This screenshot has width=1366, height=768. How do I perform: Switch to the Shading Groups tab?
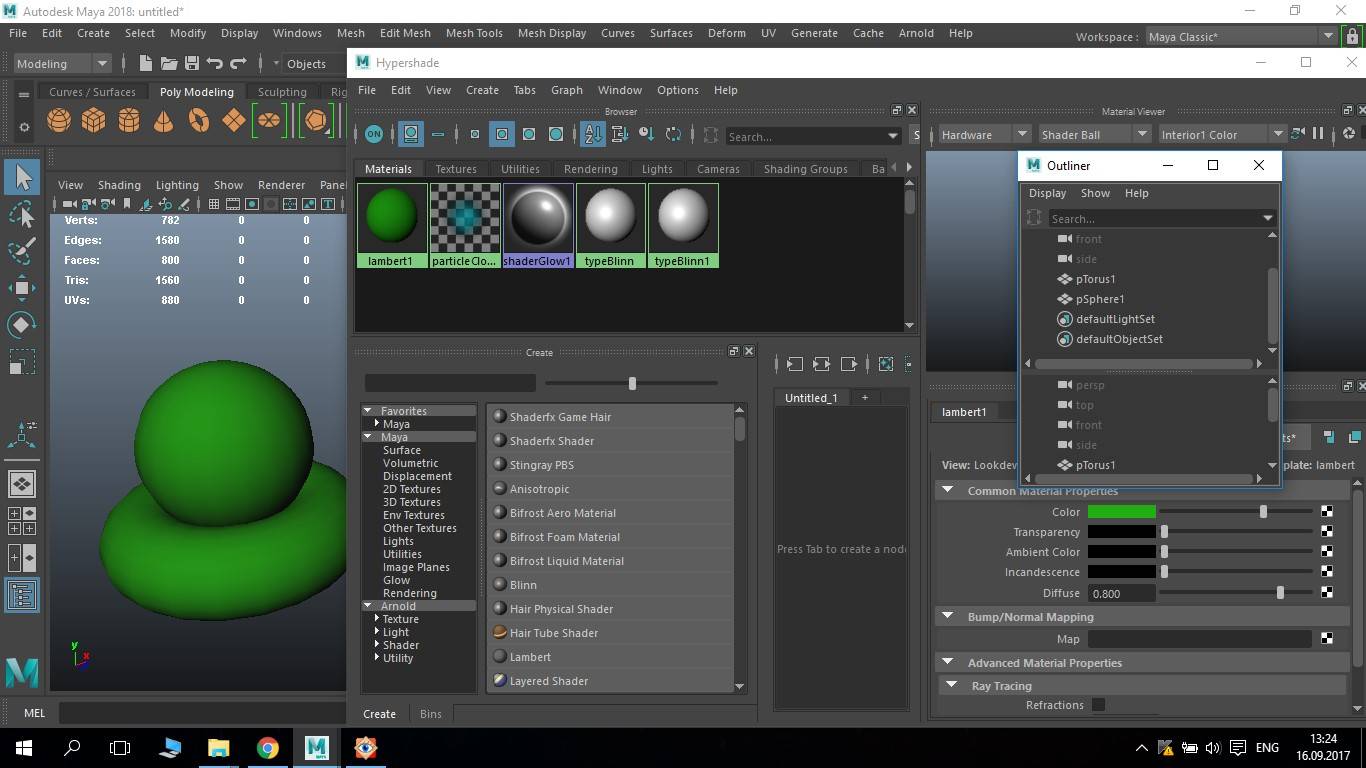tap(805, 169)
